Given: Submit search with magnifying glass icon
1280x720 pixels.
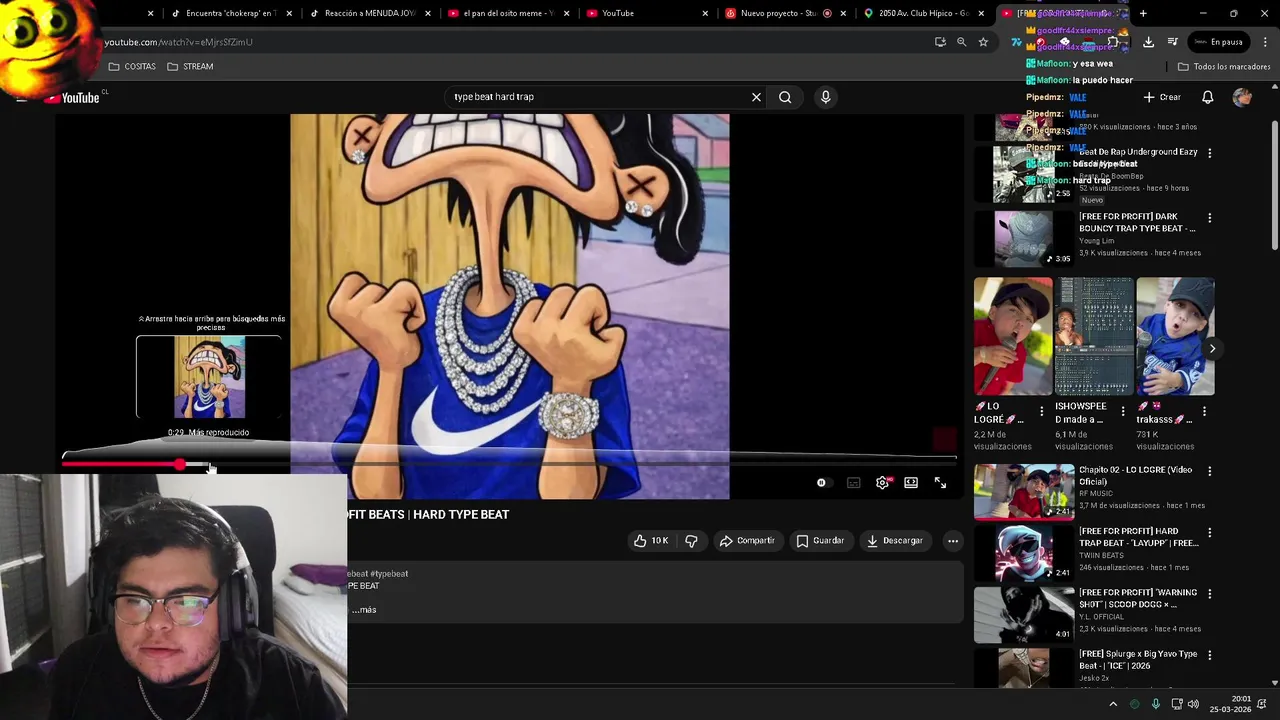Looking at the screenshot, I should [x=785, y=97].
